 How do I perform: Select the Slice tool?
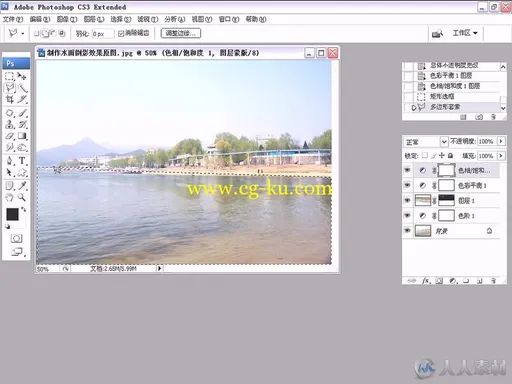click(22, 99)
